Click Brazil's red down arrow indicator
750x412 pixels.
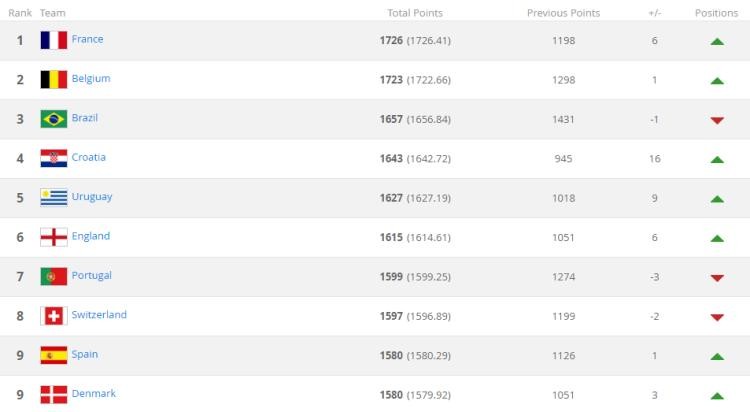717,120
